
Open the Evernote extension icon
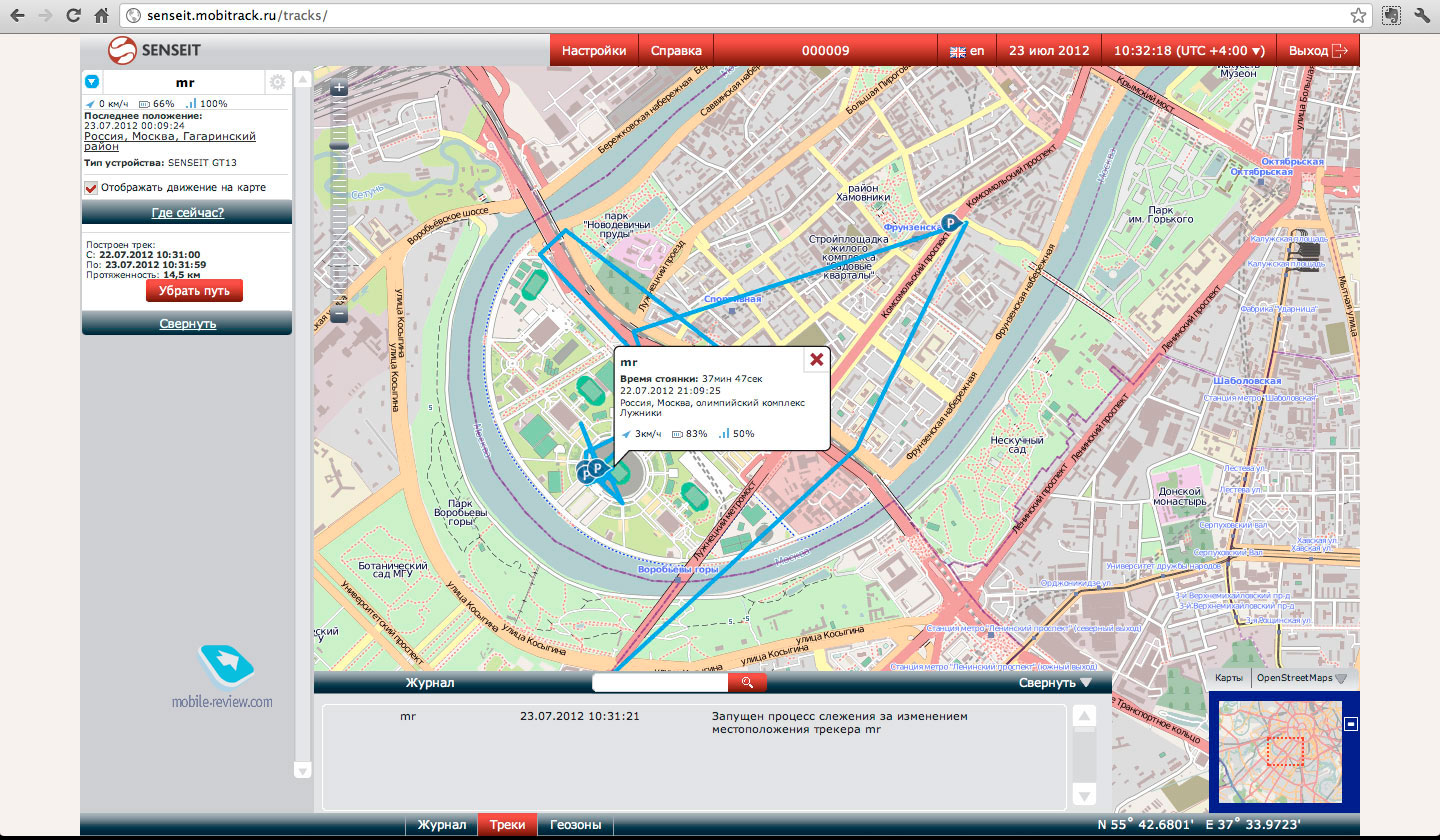point(1390,16)
